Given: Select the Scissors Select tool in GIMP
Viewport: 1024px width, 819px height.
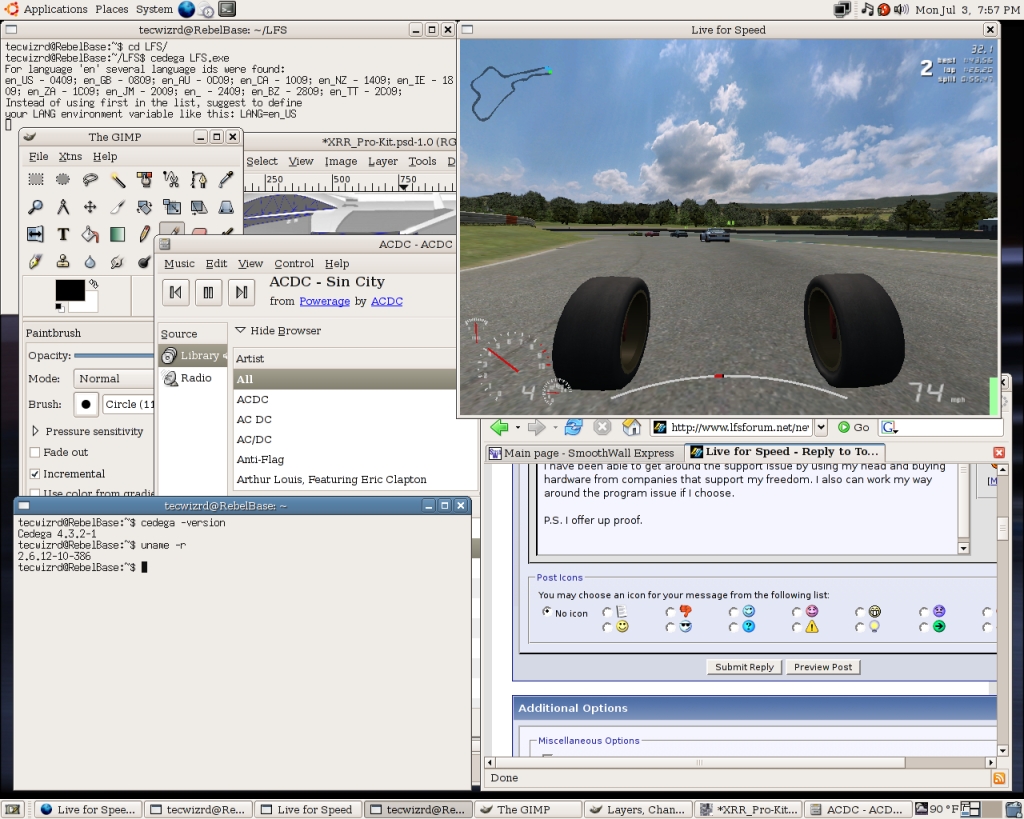Looking at the screenshot, I should click(x=172, y=180).
